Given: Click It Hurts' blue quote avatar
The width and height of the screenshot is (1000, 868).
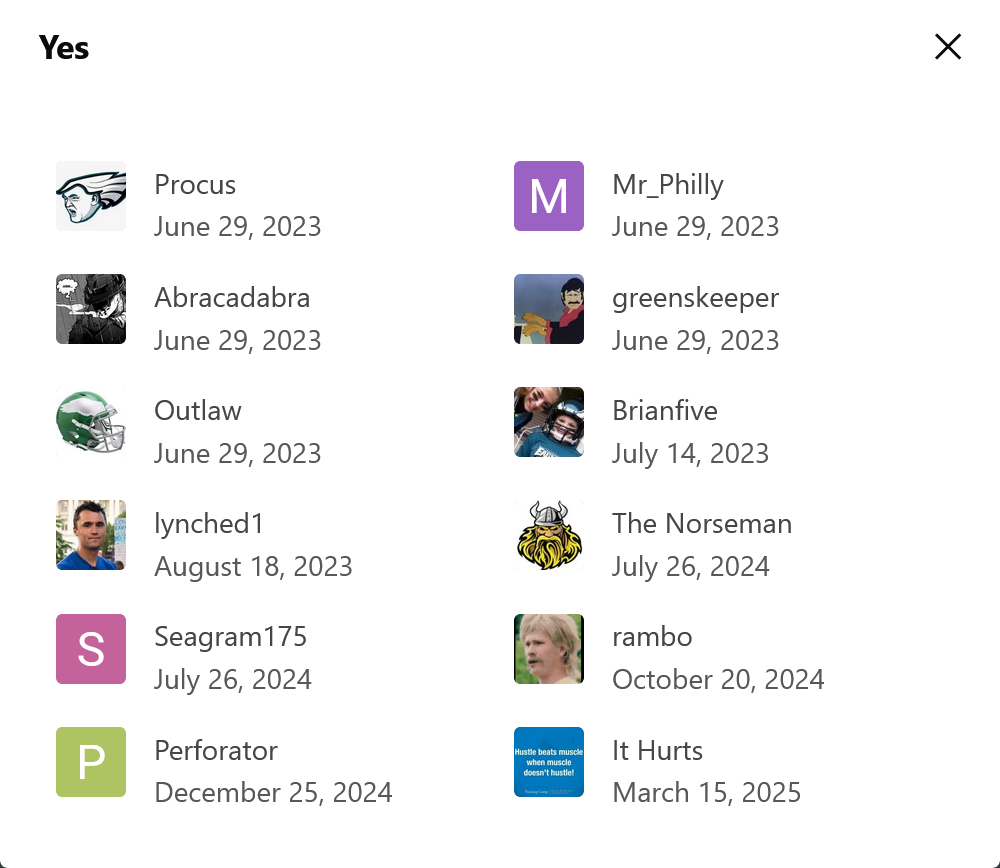Looking at the screenshot, I should (x=549, y=762).
